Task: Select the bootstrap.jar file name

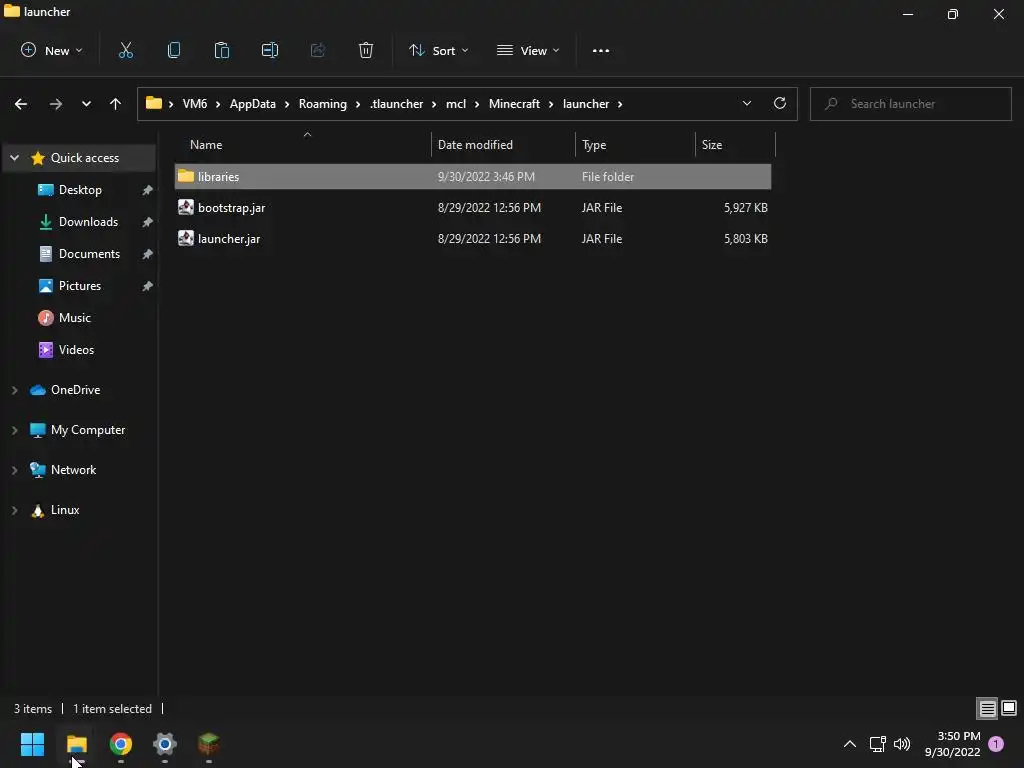Action: point(231,208)
